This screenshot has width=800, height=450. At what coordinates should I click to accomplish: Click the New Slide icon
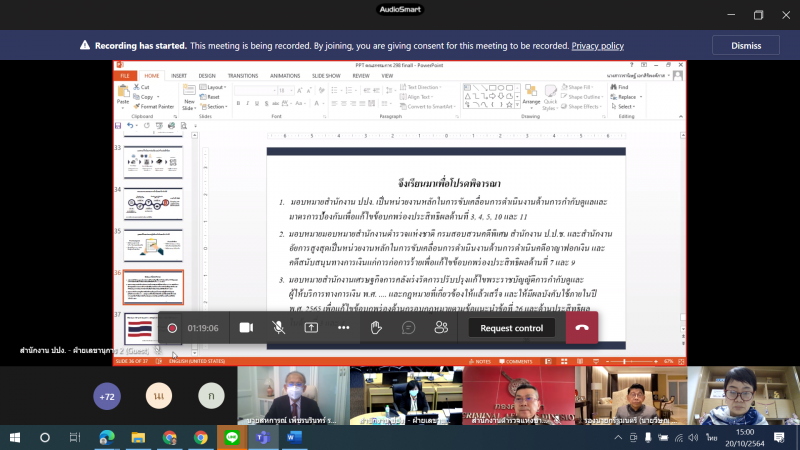[x=189, y=91]
